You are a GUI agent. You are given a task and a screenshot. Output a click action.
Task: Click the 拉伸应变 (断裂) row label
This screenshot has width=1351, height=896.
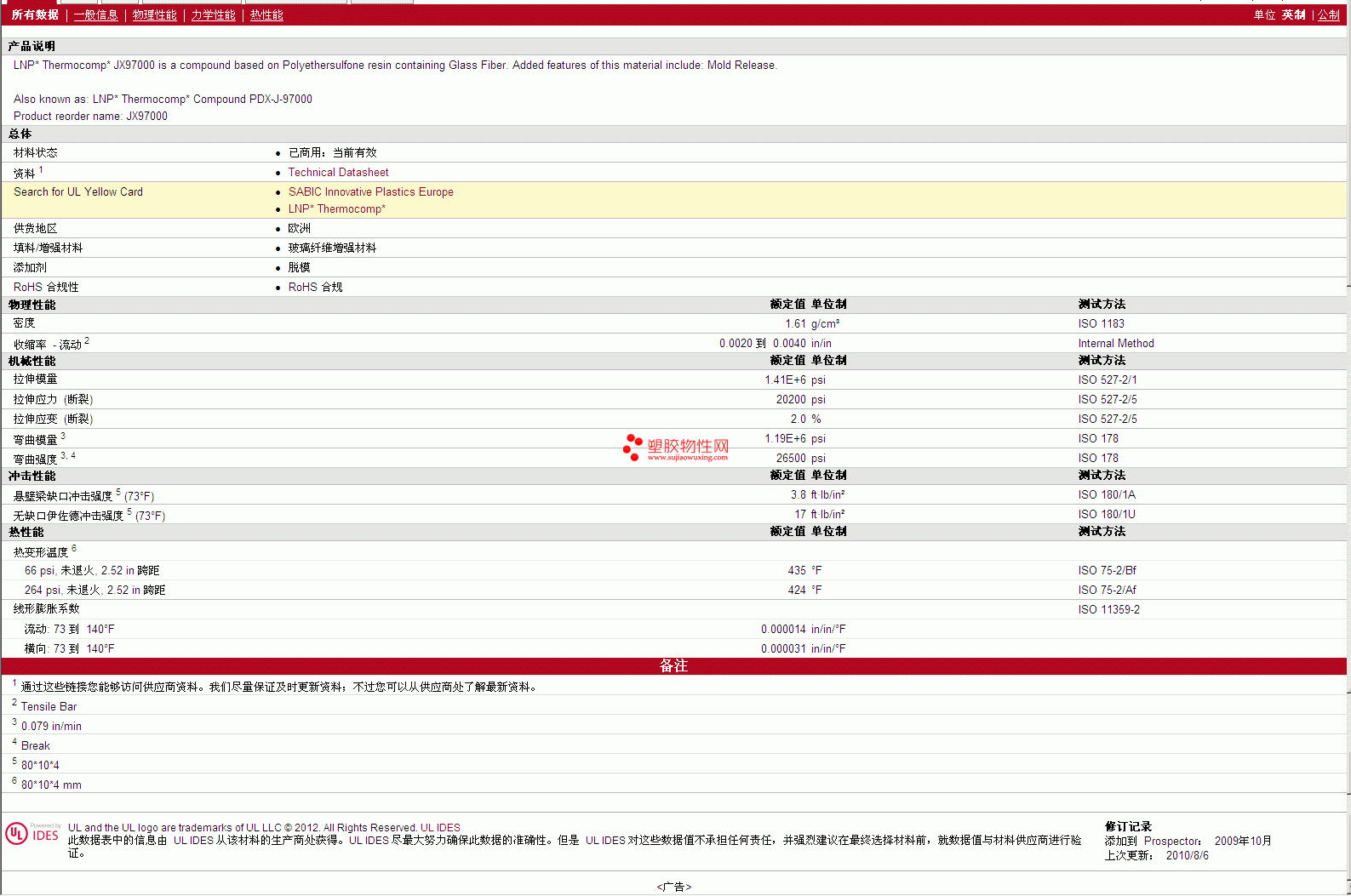53,419
